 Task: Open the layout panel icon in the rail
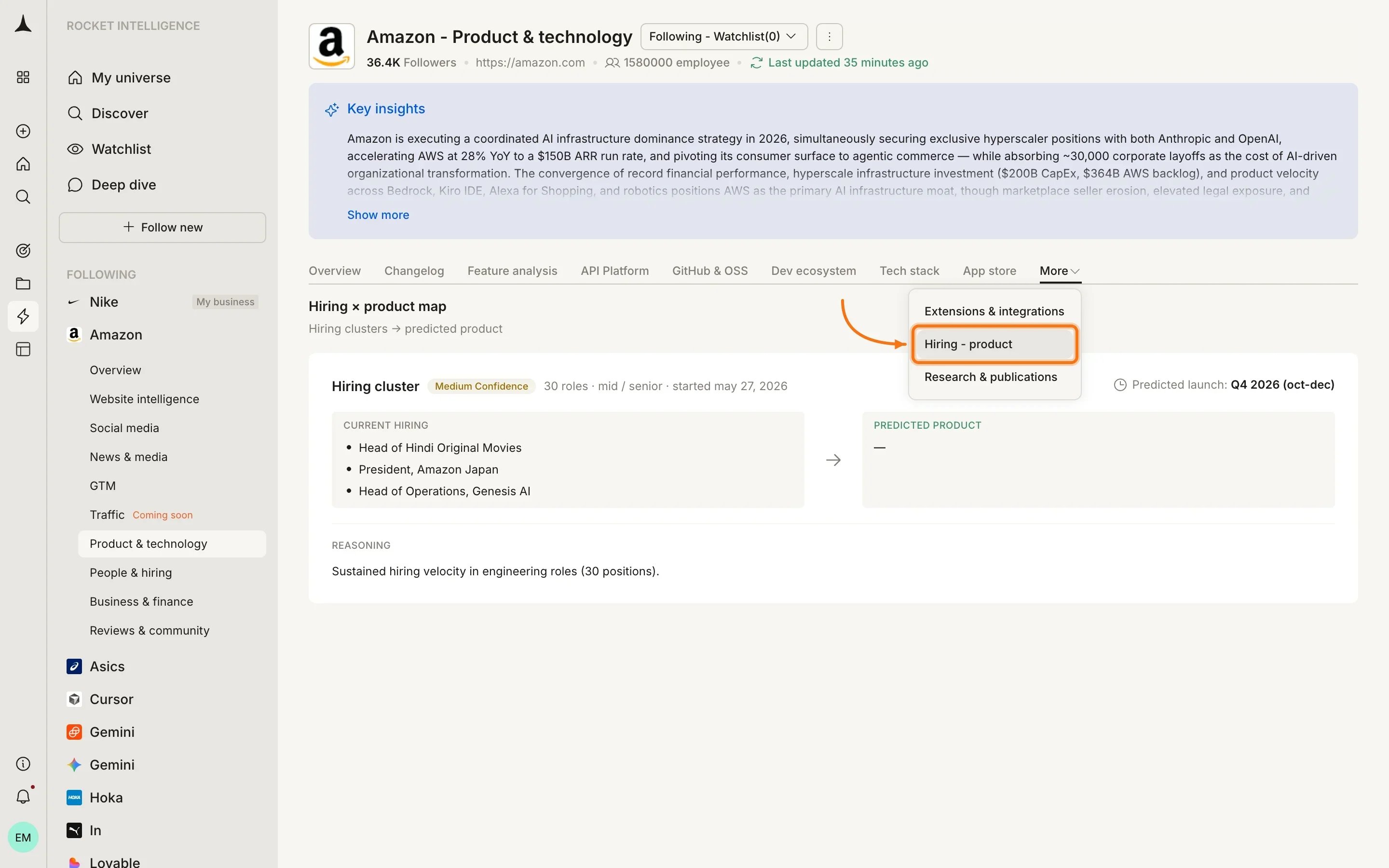click(x=23, y=350)
